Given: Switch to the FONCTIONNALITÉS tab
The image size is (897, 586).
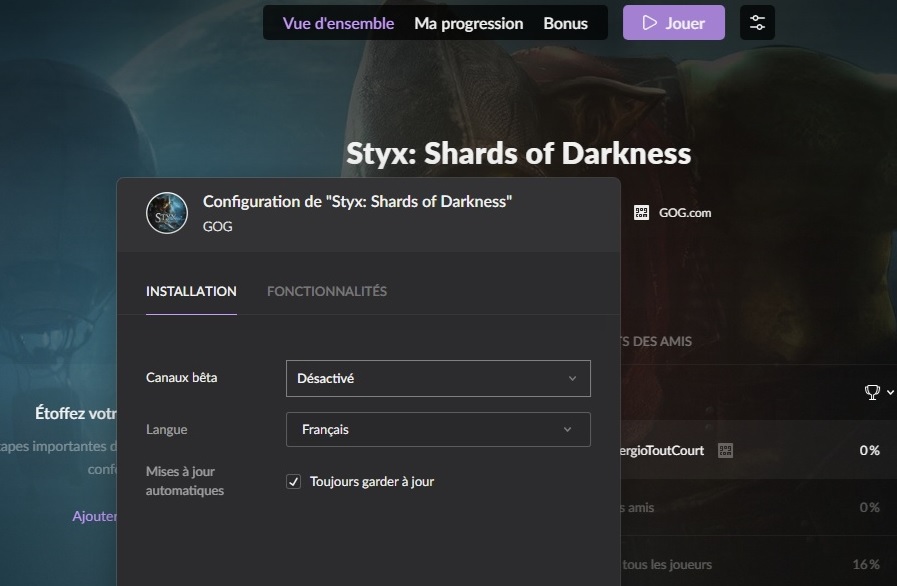Looking at the screenshot, I should pos(327,291).
